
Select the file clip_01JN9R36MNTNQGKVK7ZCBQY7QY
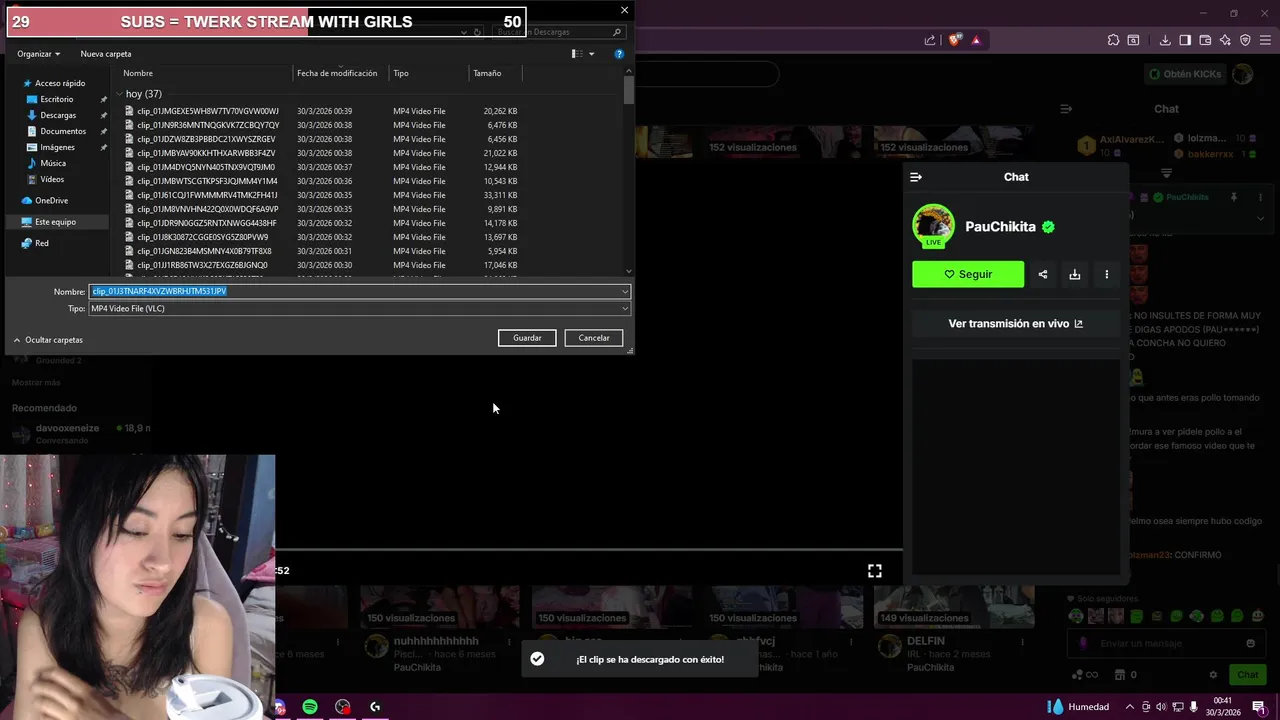click(x=208, y=125)
